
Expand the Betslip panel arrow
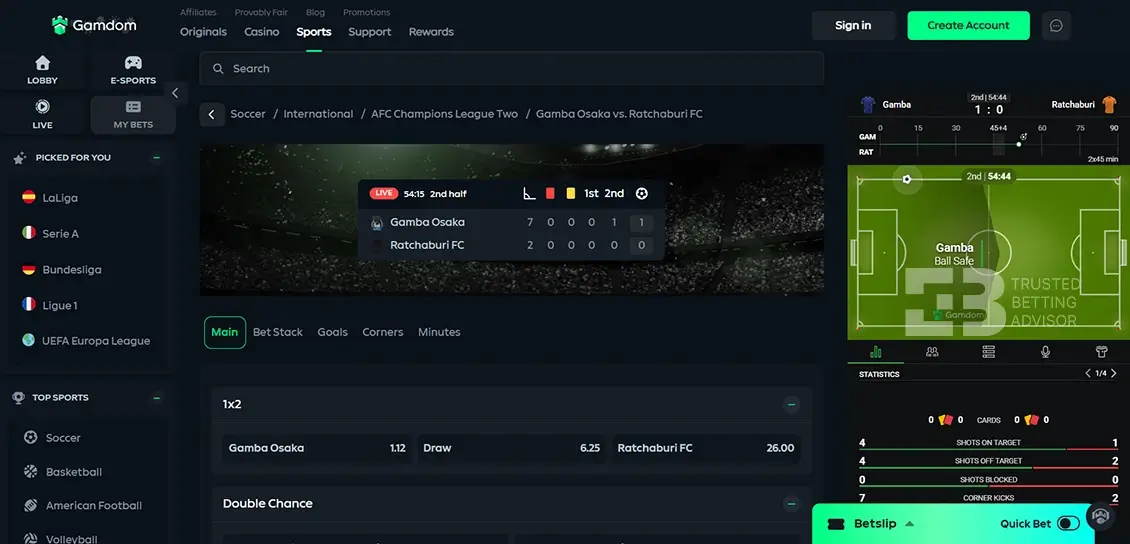[x=909, y=524]
